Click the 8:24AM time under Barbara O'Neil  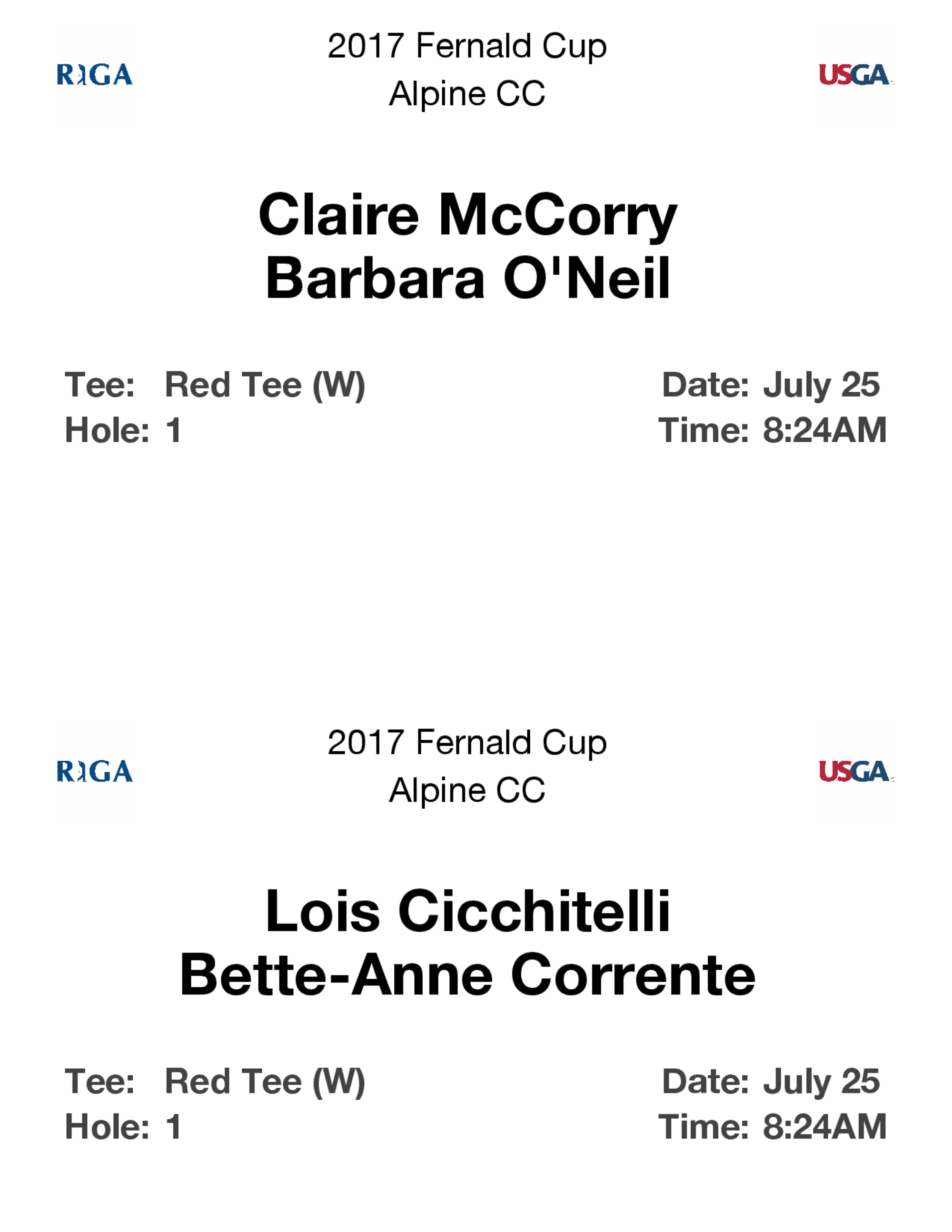(x=824, y=430)
